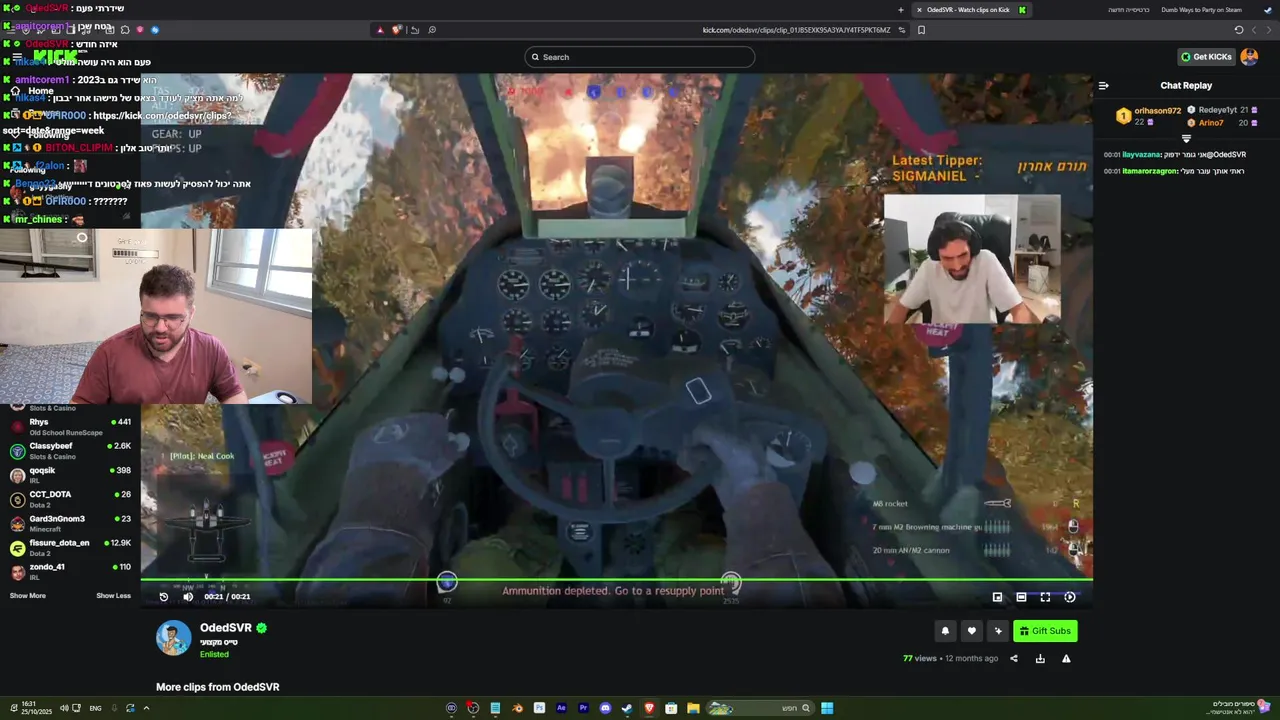Image resolution: width=1280 pixels, height=720 pixels.
Task: Open fissure_dota_en channel in the sidebar
Action: point(70,547)
